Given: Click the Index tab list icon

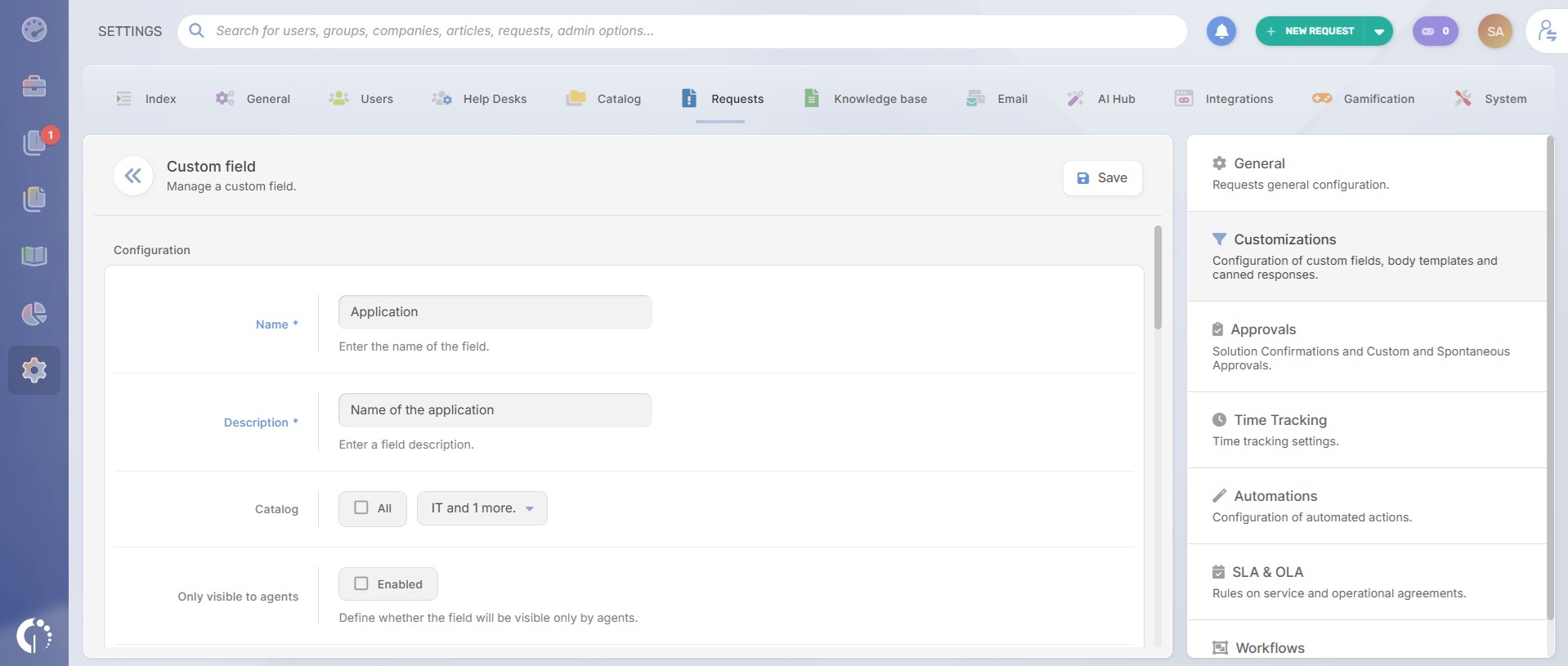Looking at the screenshot, I should point(123,99).
